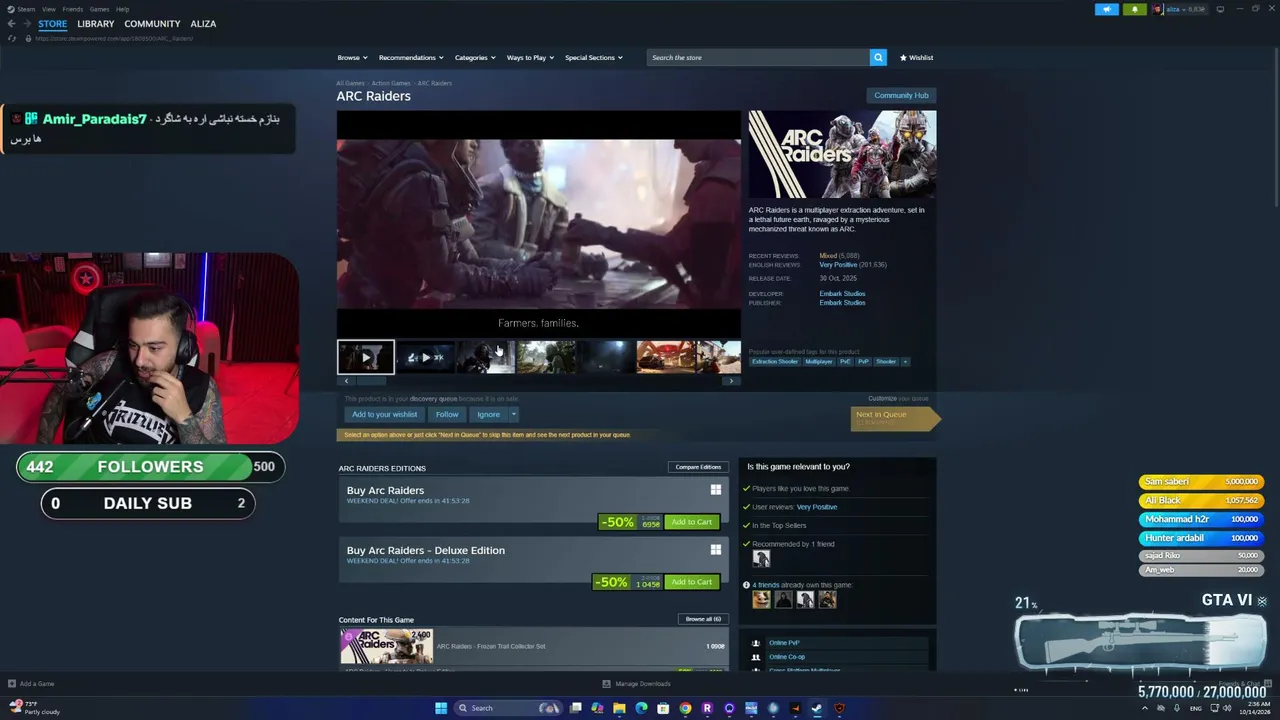Open the Windows Start menu

point(441,708)
